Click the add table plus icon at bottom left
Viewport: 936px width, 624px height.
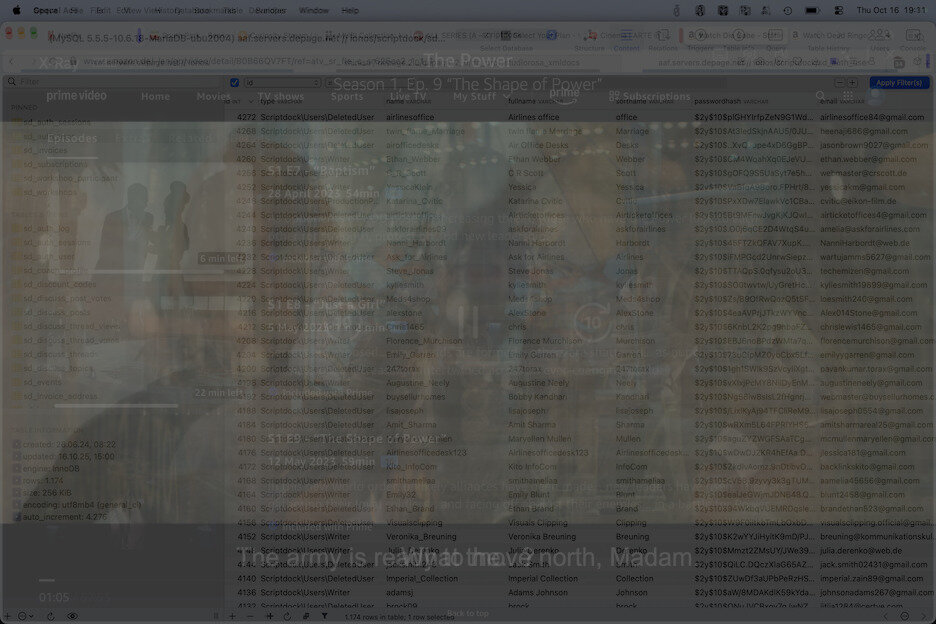tap(9, 616)
